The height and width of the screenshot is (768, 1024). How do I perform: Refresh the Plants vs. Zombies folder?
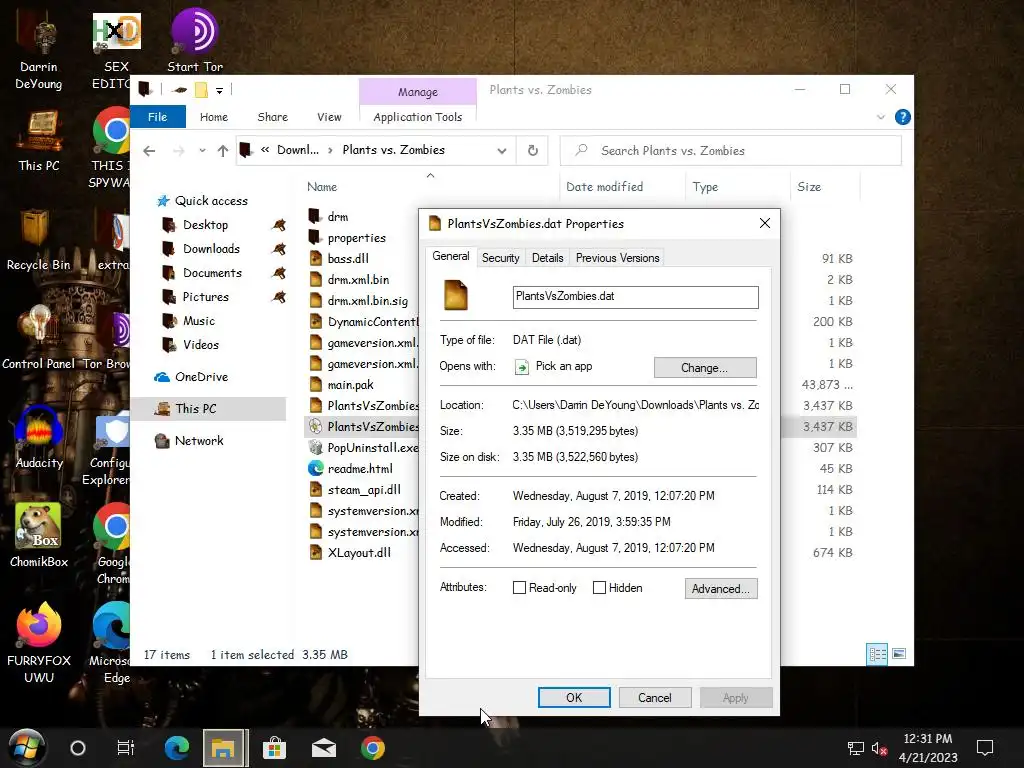coord(533,150)
